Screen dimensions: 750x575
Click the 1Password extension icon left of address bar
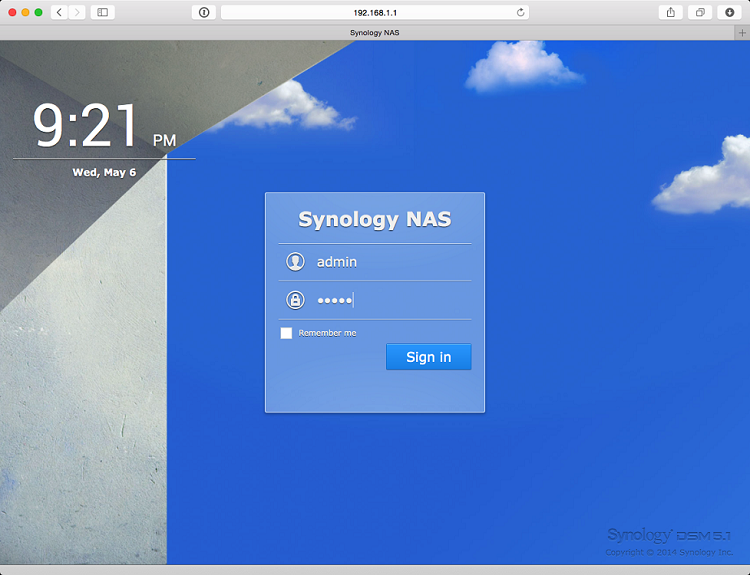[x=203, y=12]
